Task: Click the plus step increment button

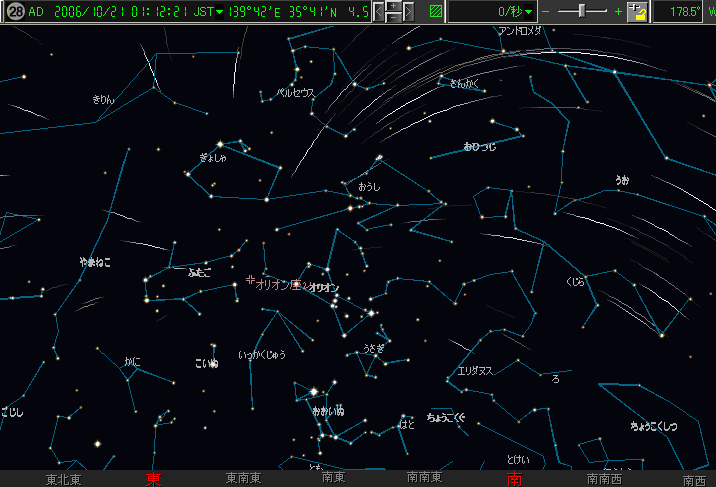Action: pos(394,6)
